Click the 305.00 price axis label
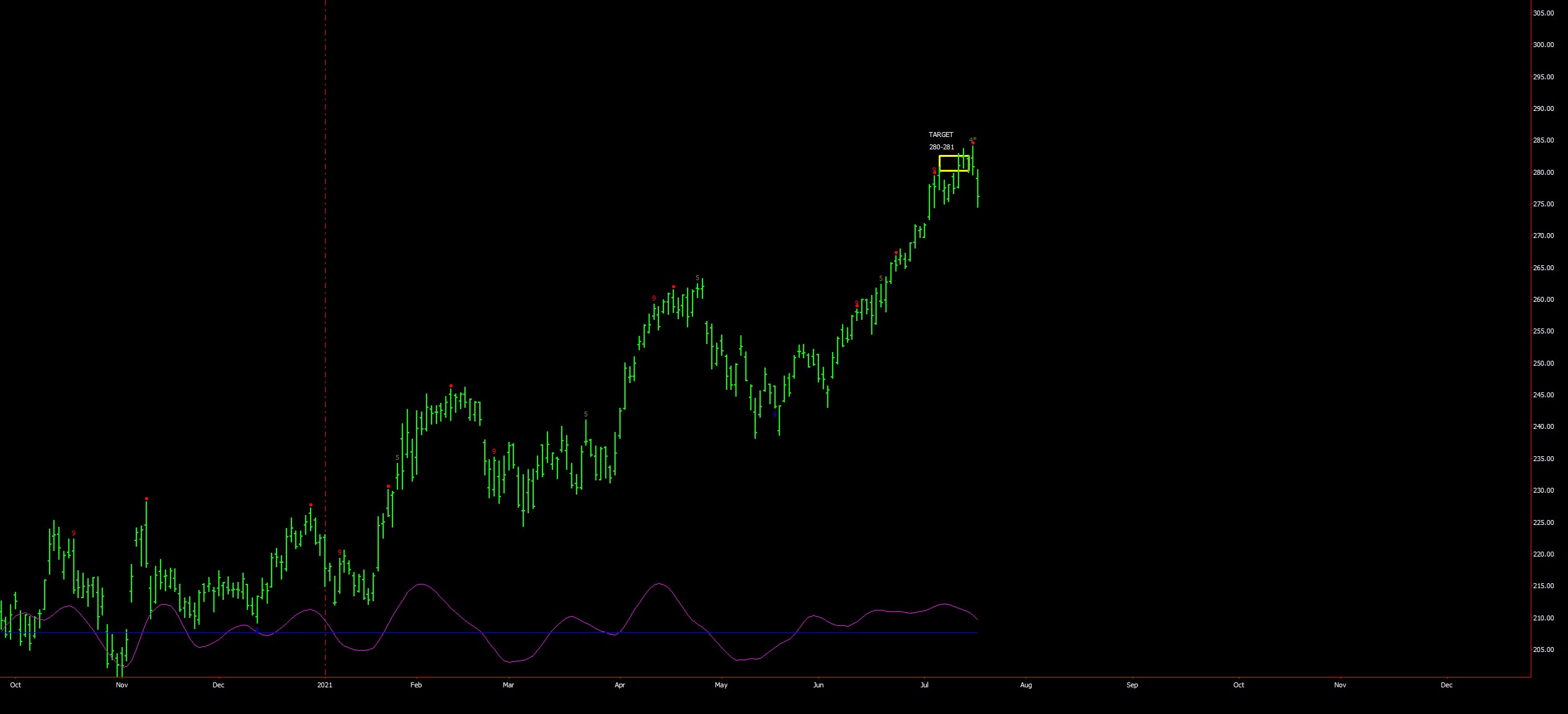 tap(1543, 13)
